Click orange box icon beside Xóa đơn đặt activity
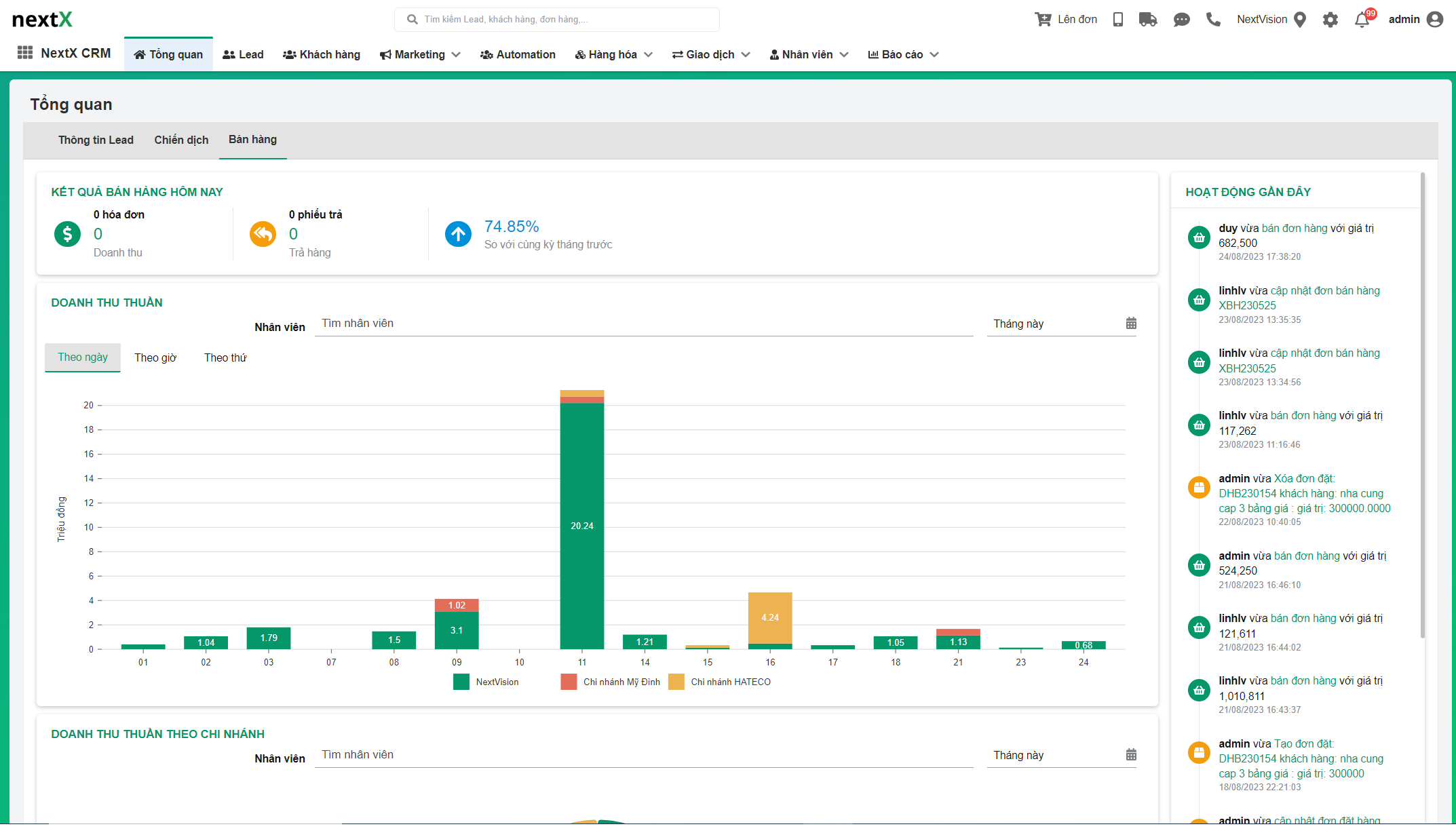Image resolution: width=1456 pixels, height=833 pixels. point(1199,487)
